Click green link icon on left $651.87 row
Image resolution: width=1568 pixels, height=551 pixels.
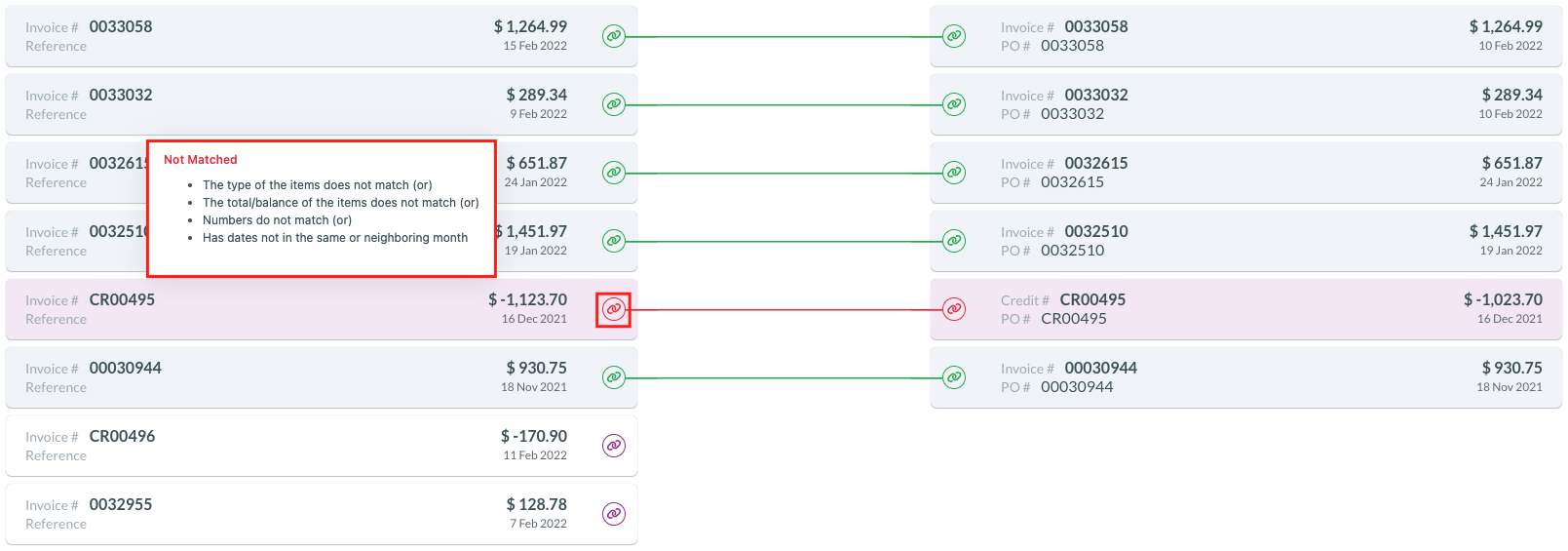click(x=614, y=173)
